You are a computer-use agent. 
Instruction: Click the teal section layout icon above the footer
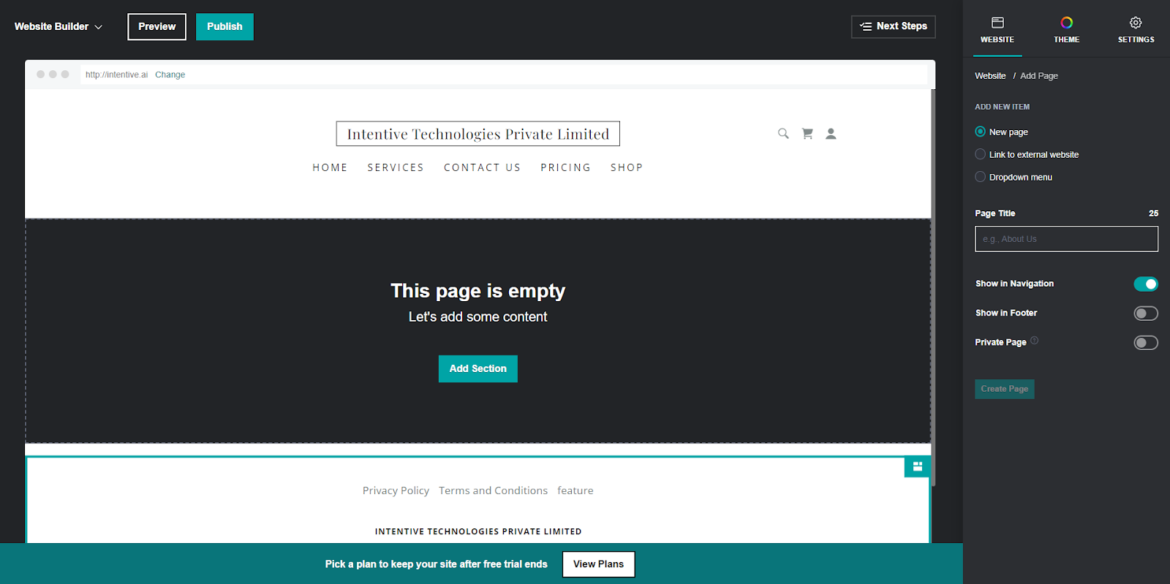pos(917,467)
